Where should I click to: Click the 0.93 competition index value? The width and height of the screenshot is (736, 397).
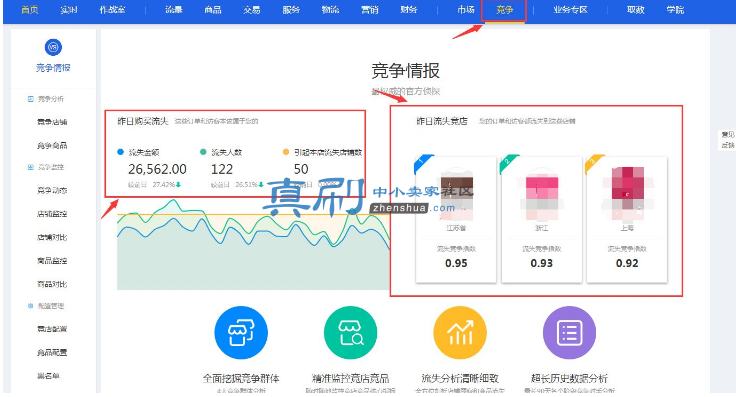542,263
